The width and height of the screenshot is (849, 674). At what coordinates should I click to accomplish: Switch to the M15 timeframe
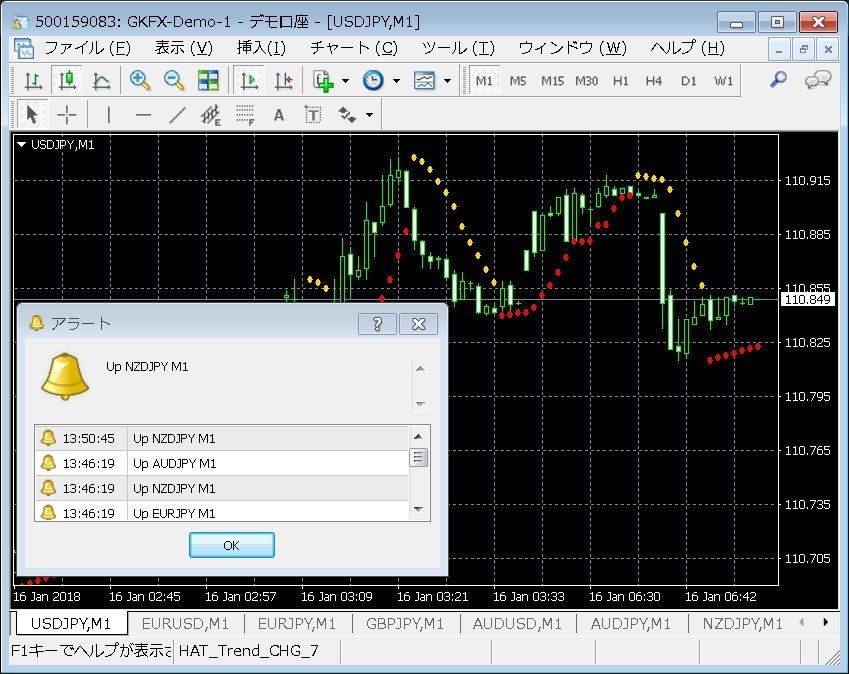point(552,81)
